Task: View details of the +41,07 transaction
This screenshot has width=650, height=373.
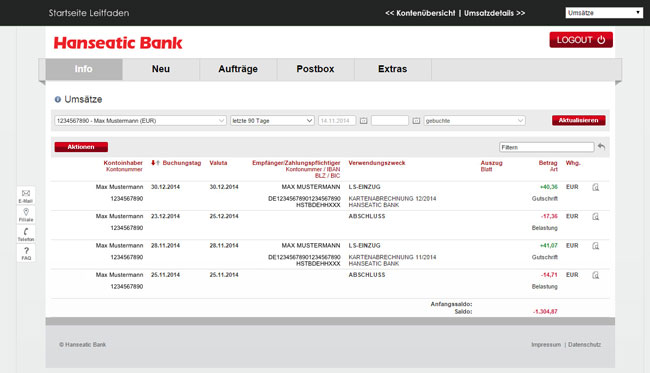Action: [596, 246]
